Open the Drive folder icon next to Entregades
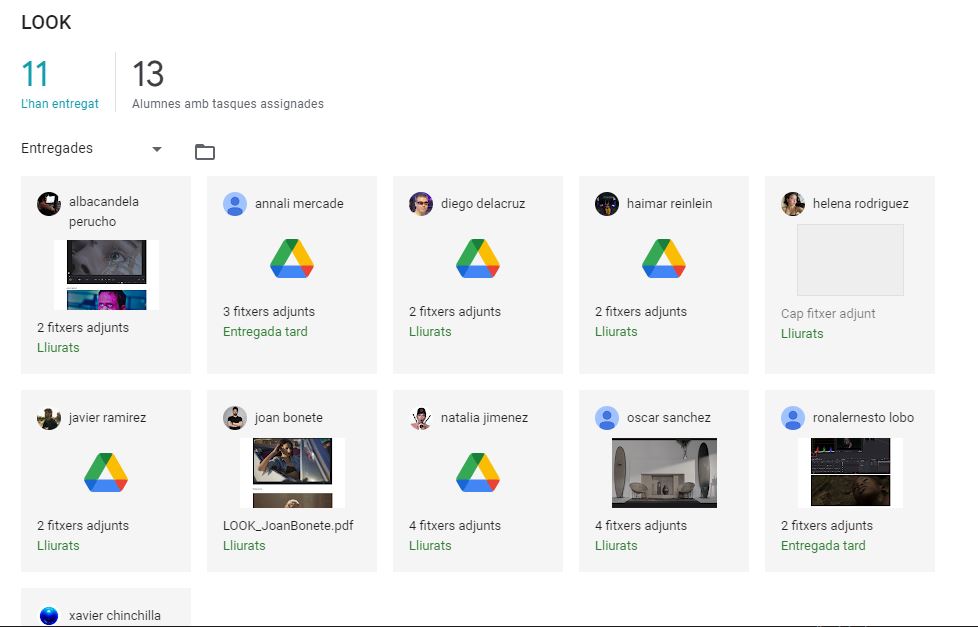The image size is (978, 627). tap(205, 152)
